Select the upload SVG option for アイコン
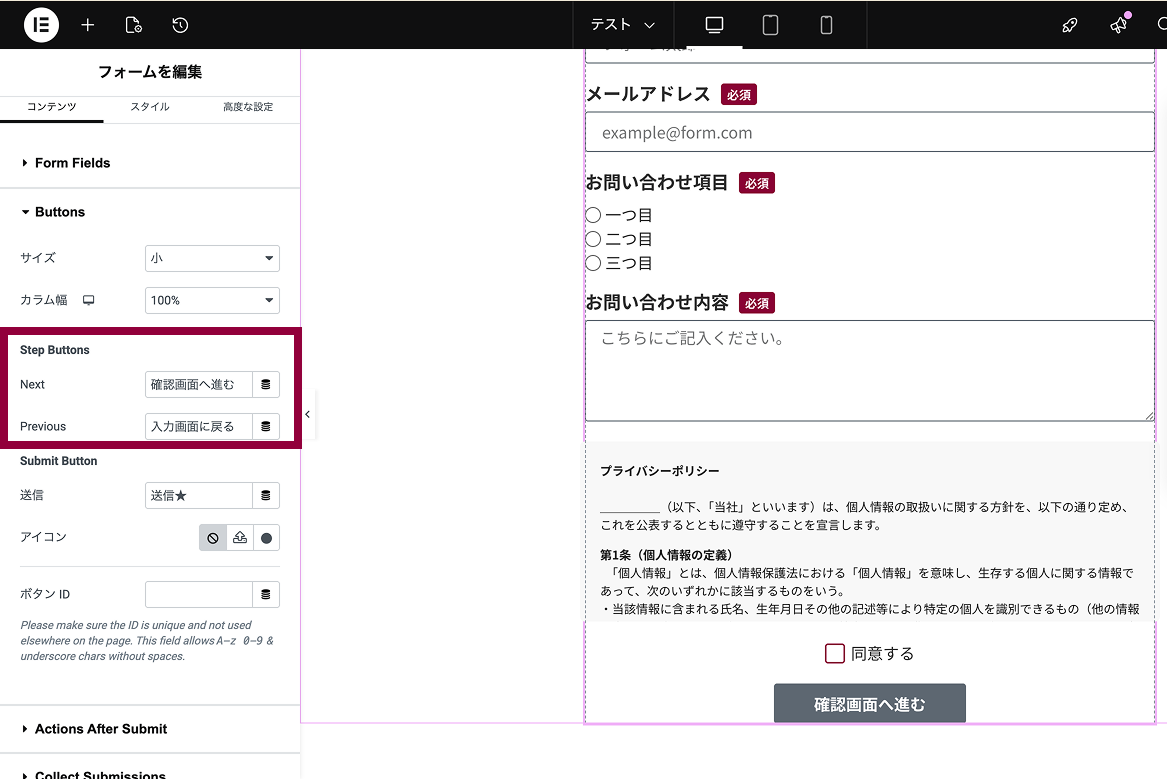 240,537
